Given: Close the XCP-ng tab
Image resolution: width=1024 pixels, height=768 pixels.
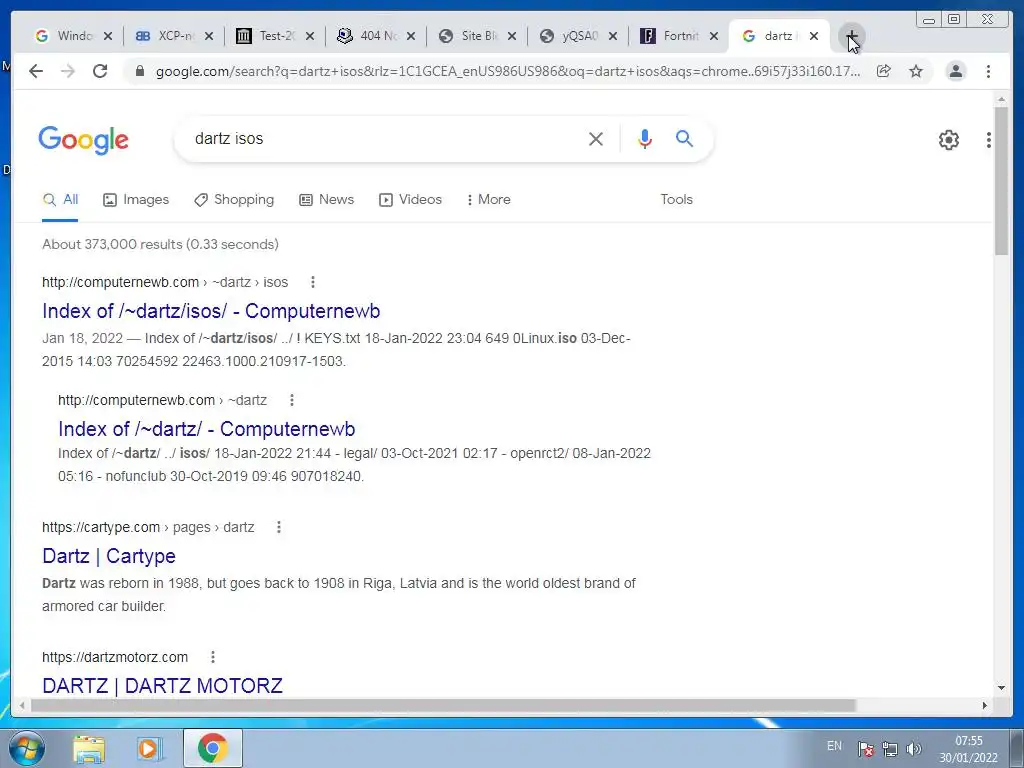Looking at the screenshot, I should pos(209,36).
